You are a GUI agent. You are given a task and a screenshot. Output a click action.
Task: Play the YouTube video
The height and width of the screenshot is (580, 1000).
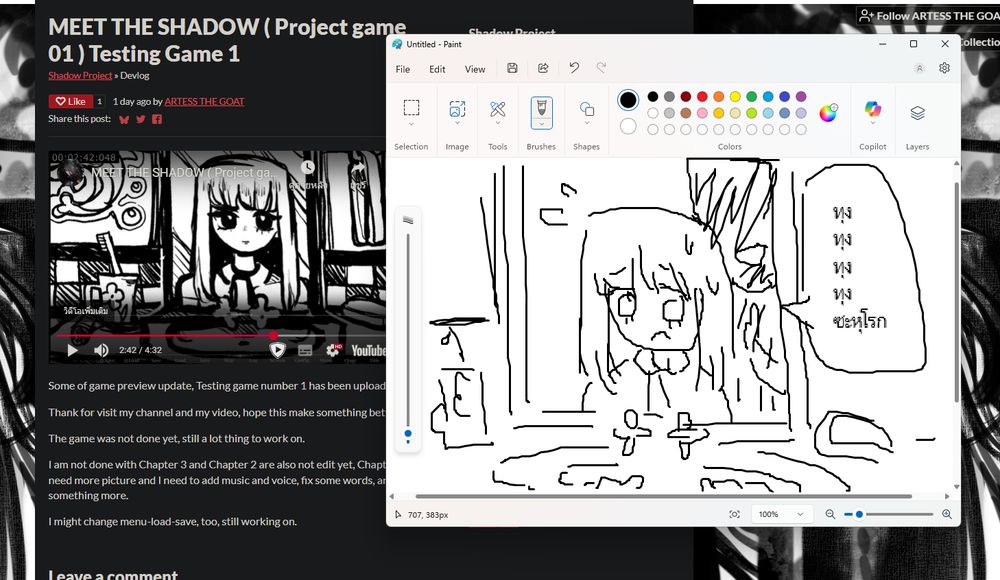click(x=72, y=350)
